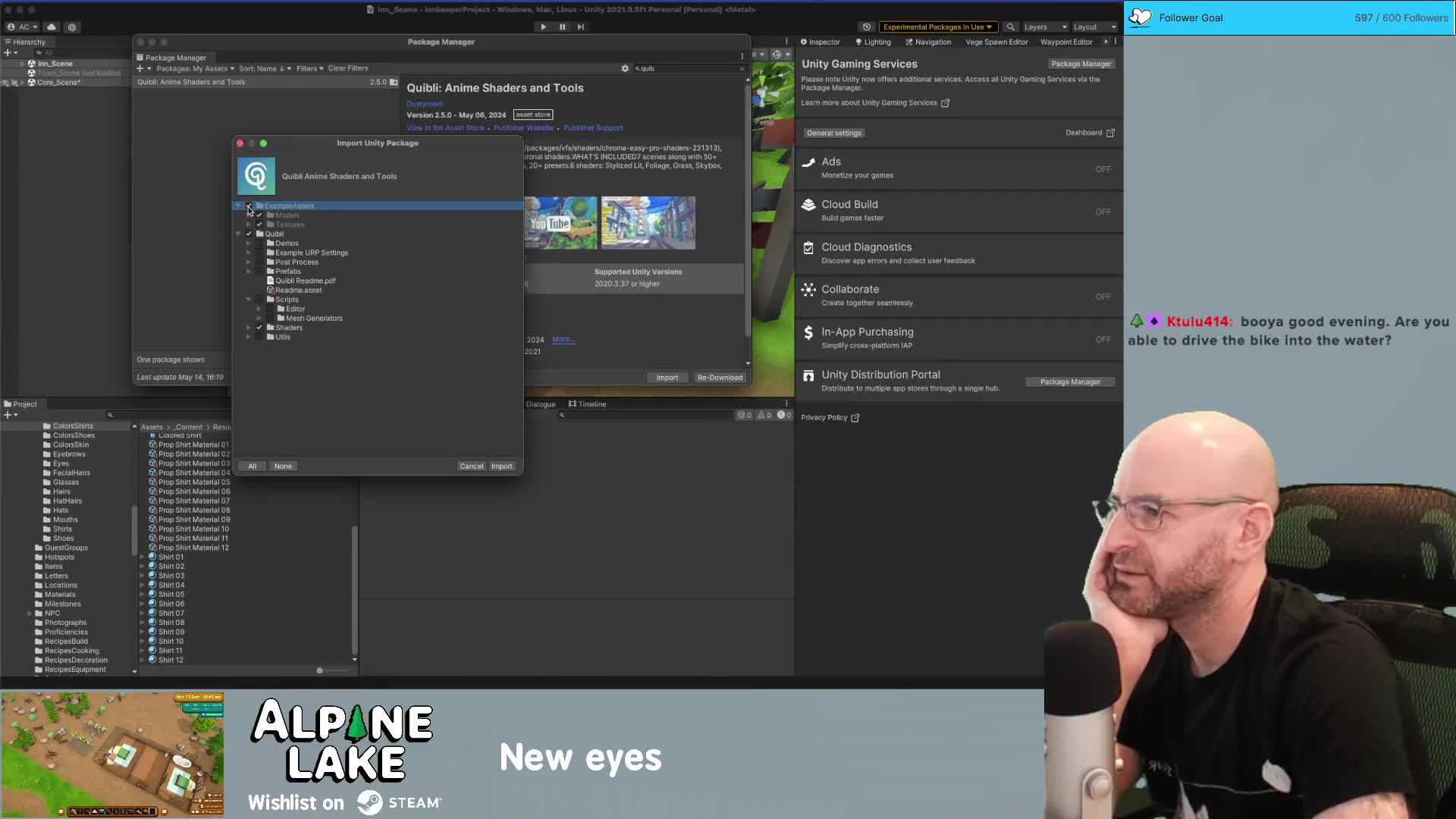1456x819 pixels.
Task: Open Package Manager settings gear icon
Action: 625,68
